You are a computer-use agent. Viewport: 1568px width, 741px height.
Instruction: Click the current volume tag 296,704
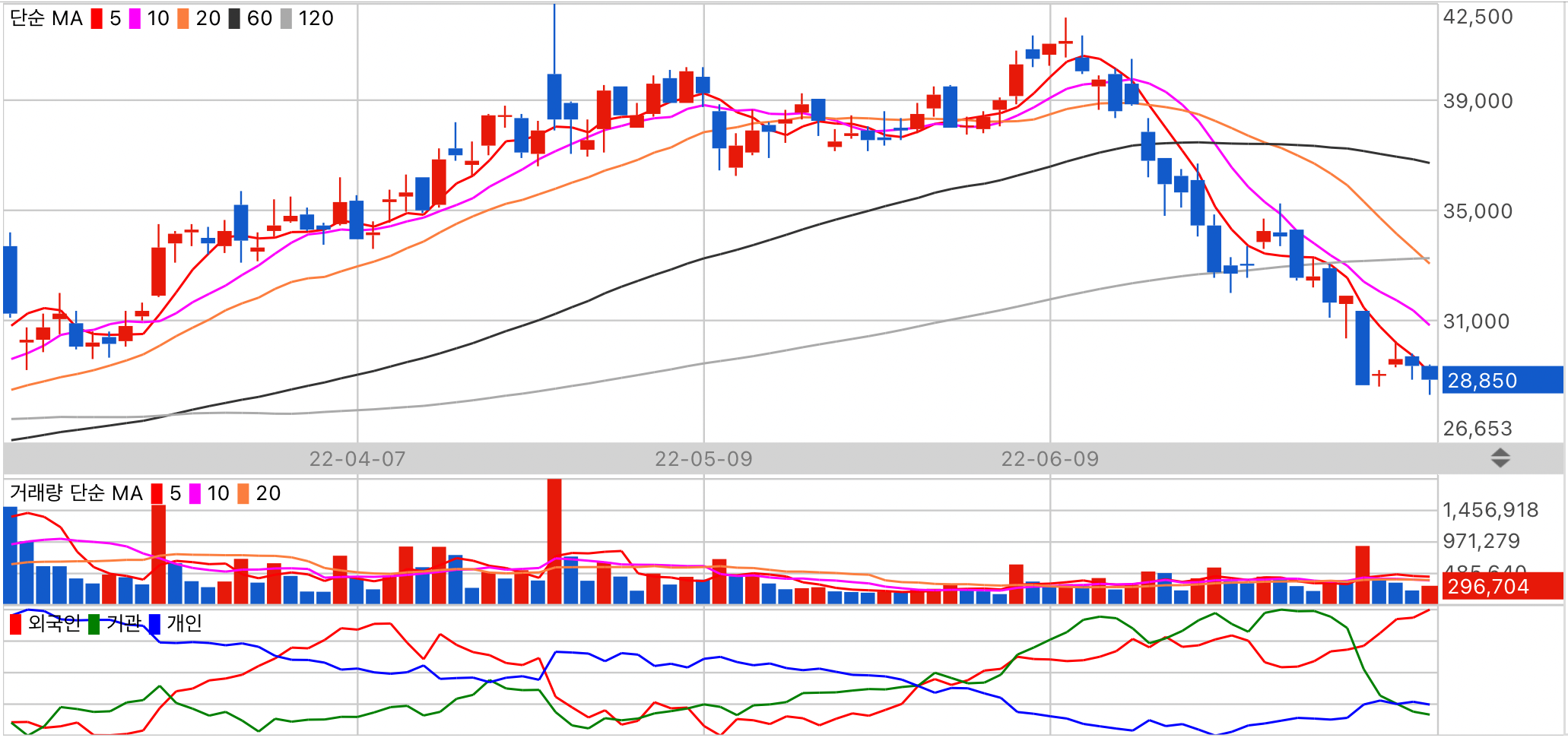pos(1502,586)
